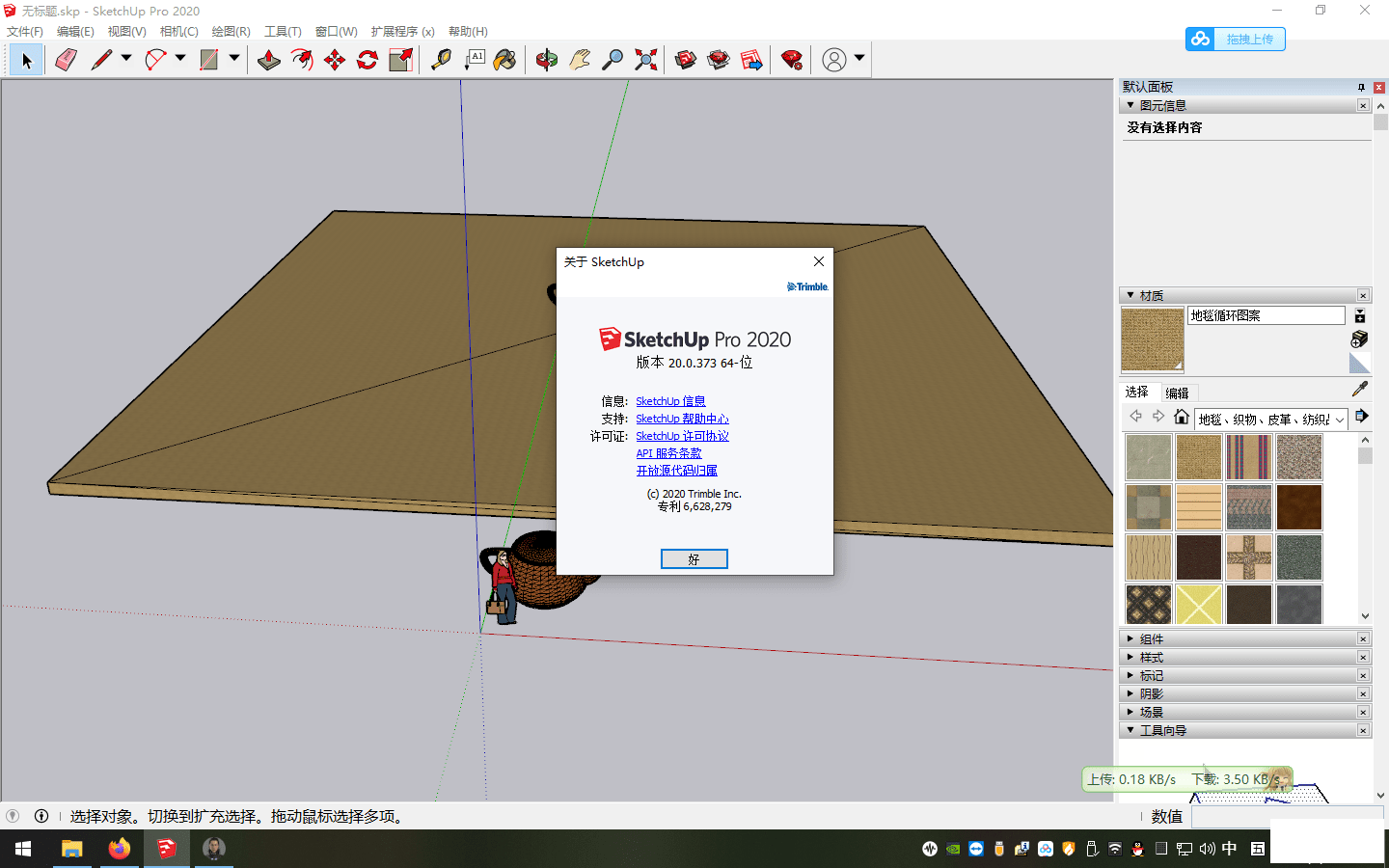
Task: Activate the Orbit camera tool
Action: pos(547,60)
